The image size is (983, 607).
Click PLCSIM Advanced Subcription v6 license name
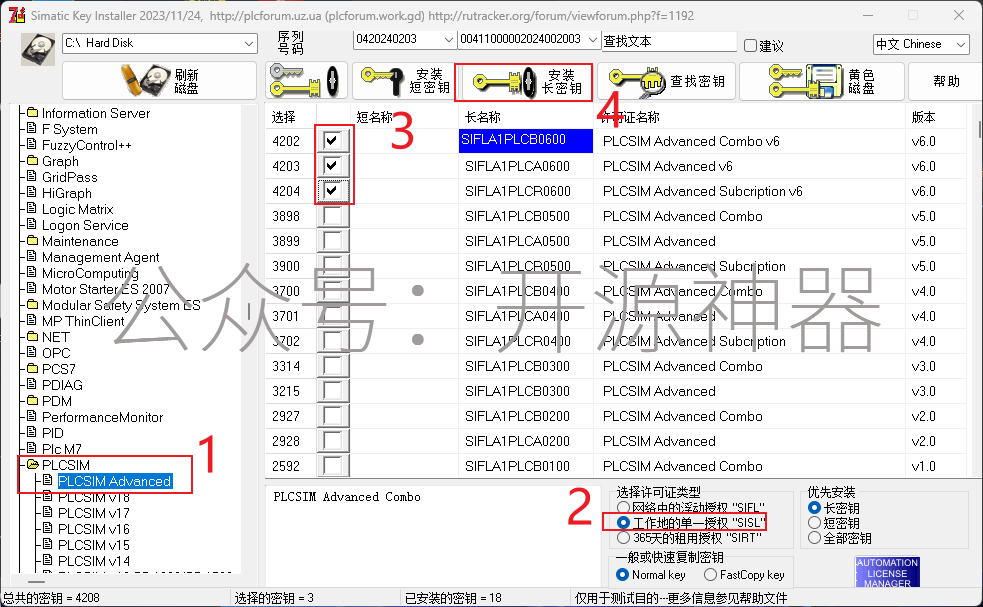[702, 191]
